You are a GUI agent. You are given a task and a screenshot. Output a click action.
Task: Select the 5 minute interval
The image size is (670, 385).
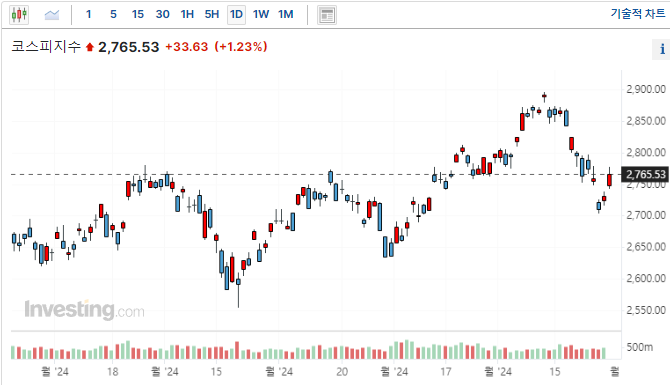tap(113, 15)
